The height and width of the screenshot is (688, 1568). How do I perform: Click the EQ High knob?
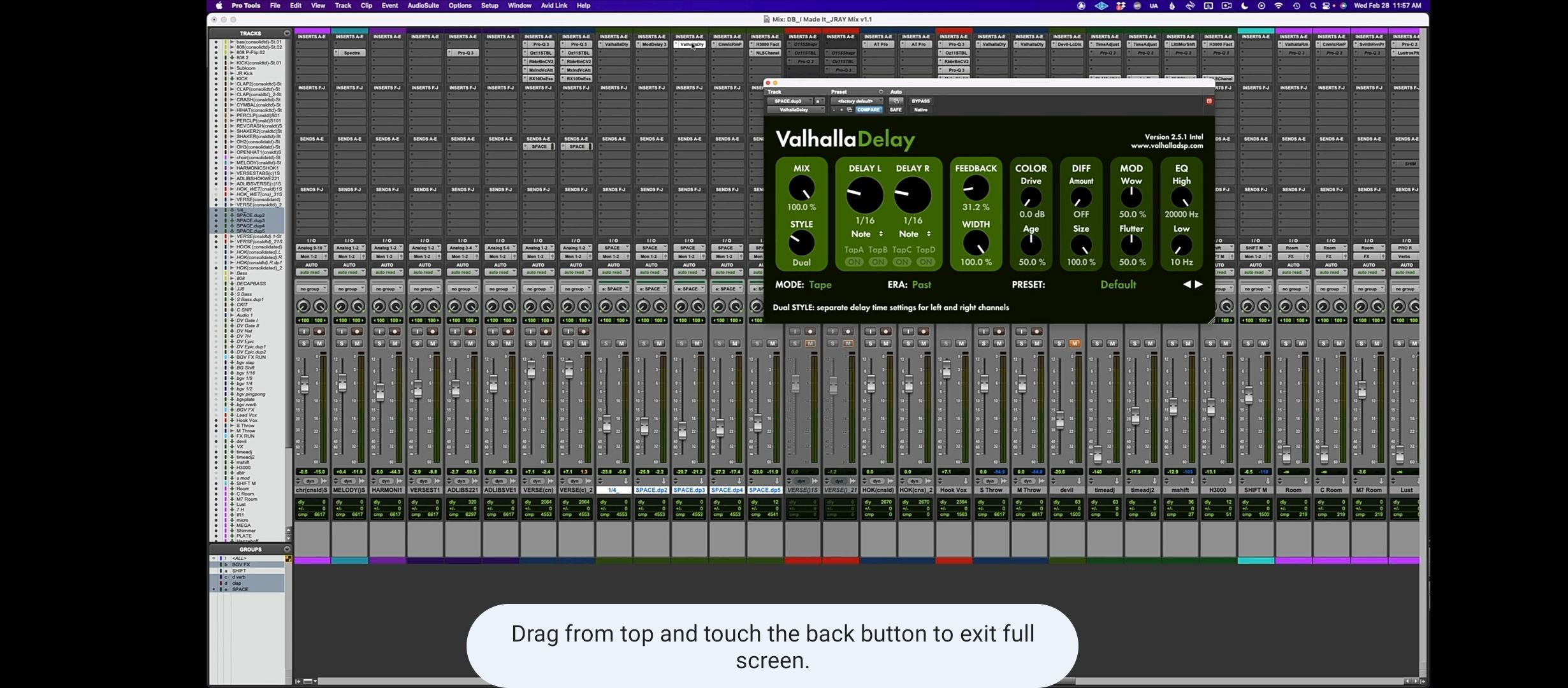(x=1181, y=198)
